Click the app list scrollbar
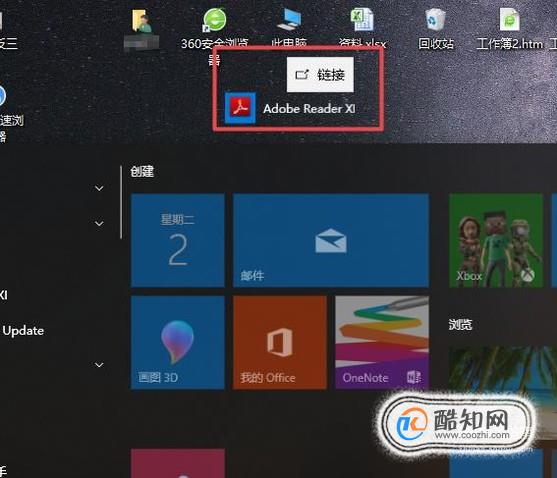The height and width of the screenshot is (478, 557). 121,202
